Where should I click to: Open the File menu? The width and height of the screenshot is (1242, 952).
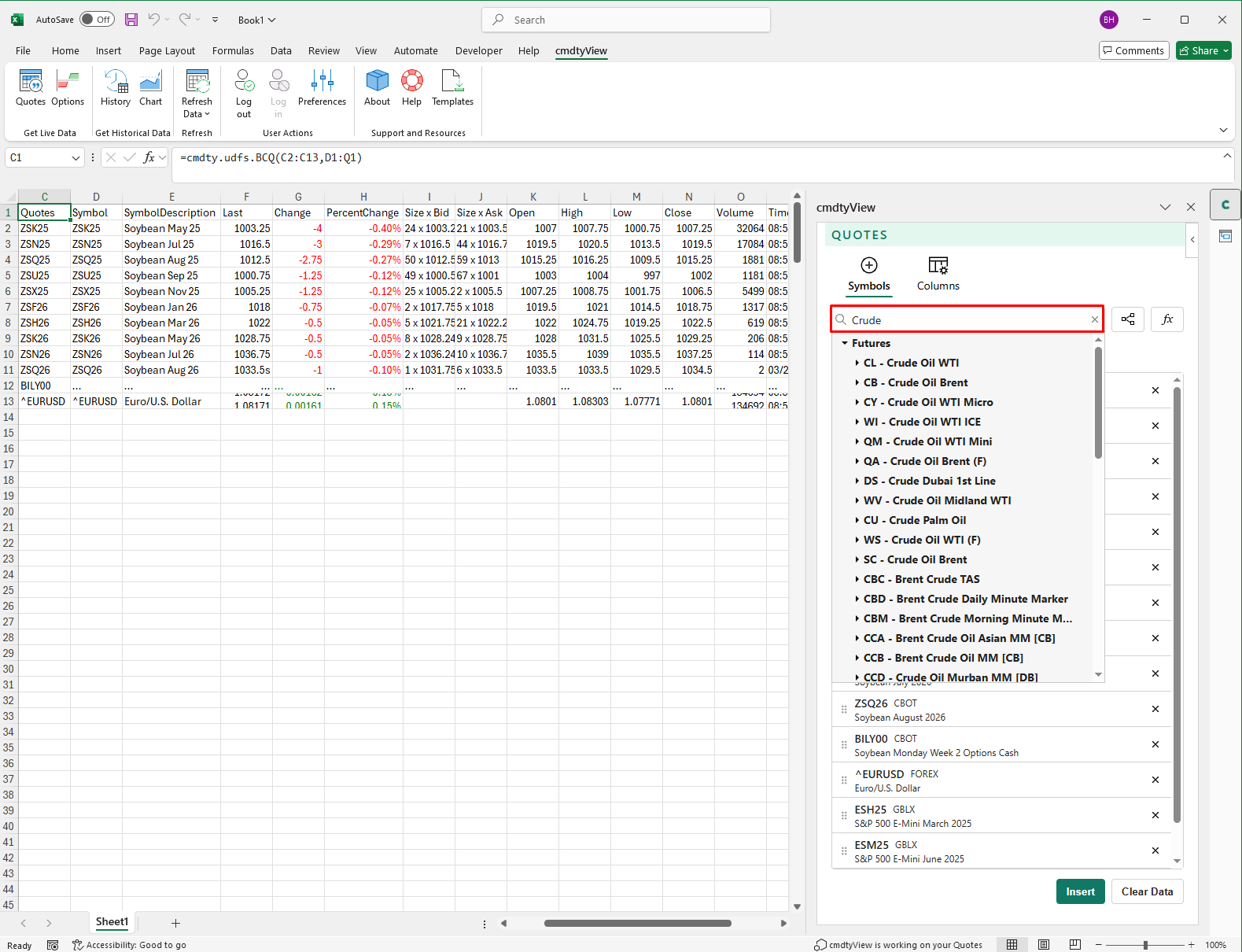[24, 50]
